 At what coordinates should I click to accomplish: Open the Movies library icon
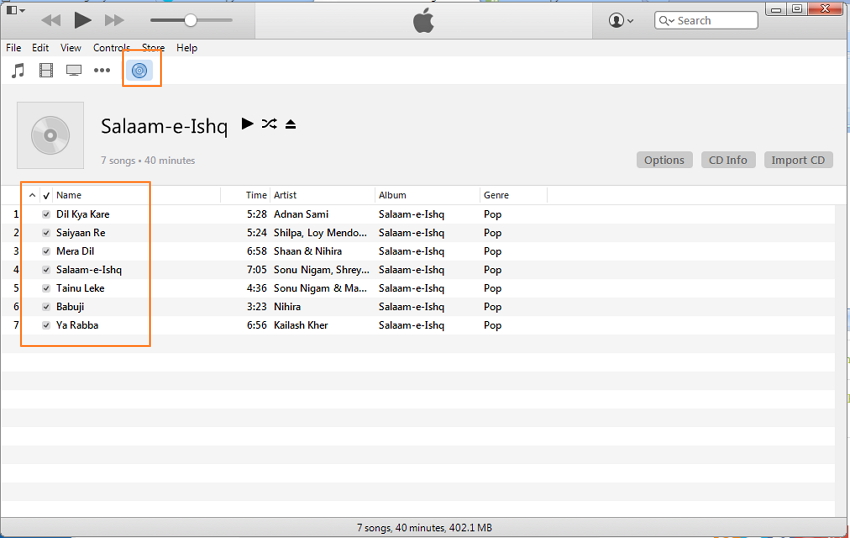(46, 70)
